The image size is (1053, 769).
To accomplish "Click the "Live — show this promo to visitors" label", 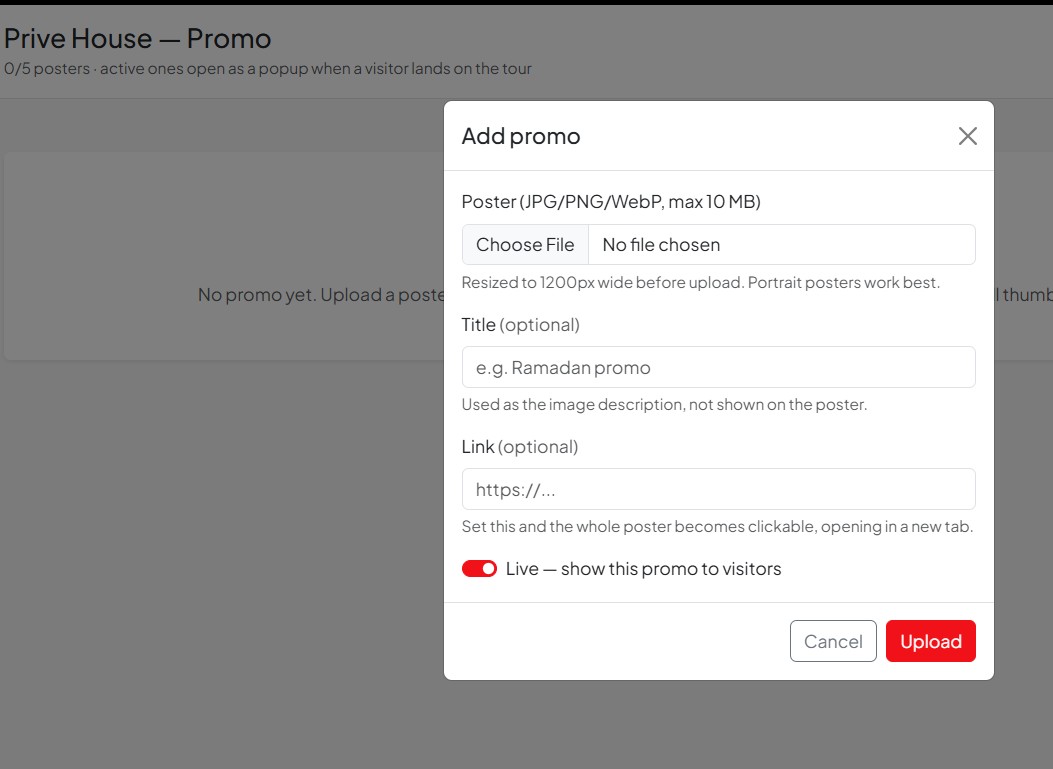I will [643, 569].
